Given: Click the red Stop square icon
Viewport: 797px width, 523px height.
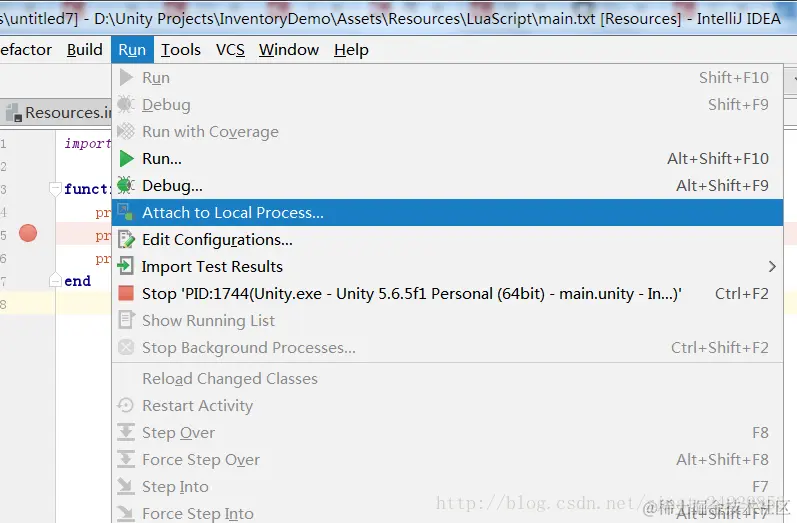Looking at the screenshot, I should 126,293.
